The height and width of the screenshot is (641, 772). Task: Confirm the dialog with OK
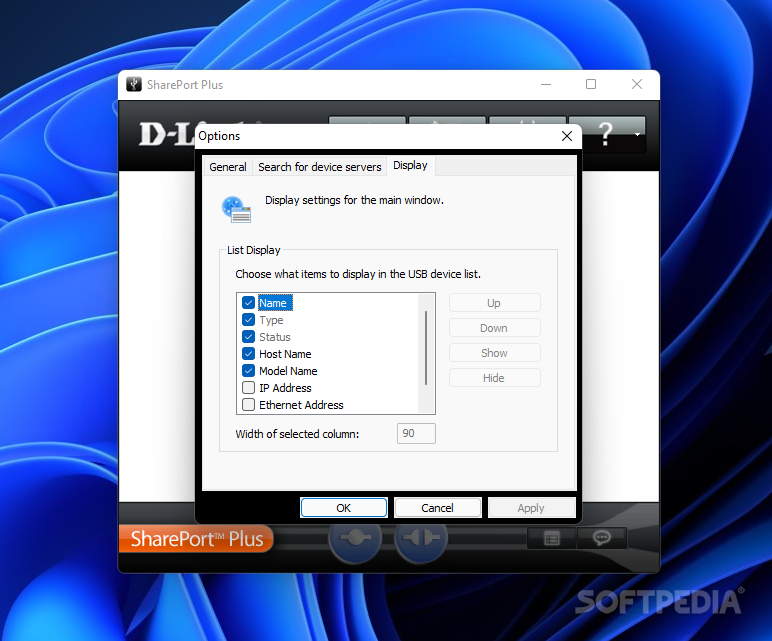[x=344, y=508]
